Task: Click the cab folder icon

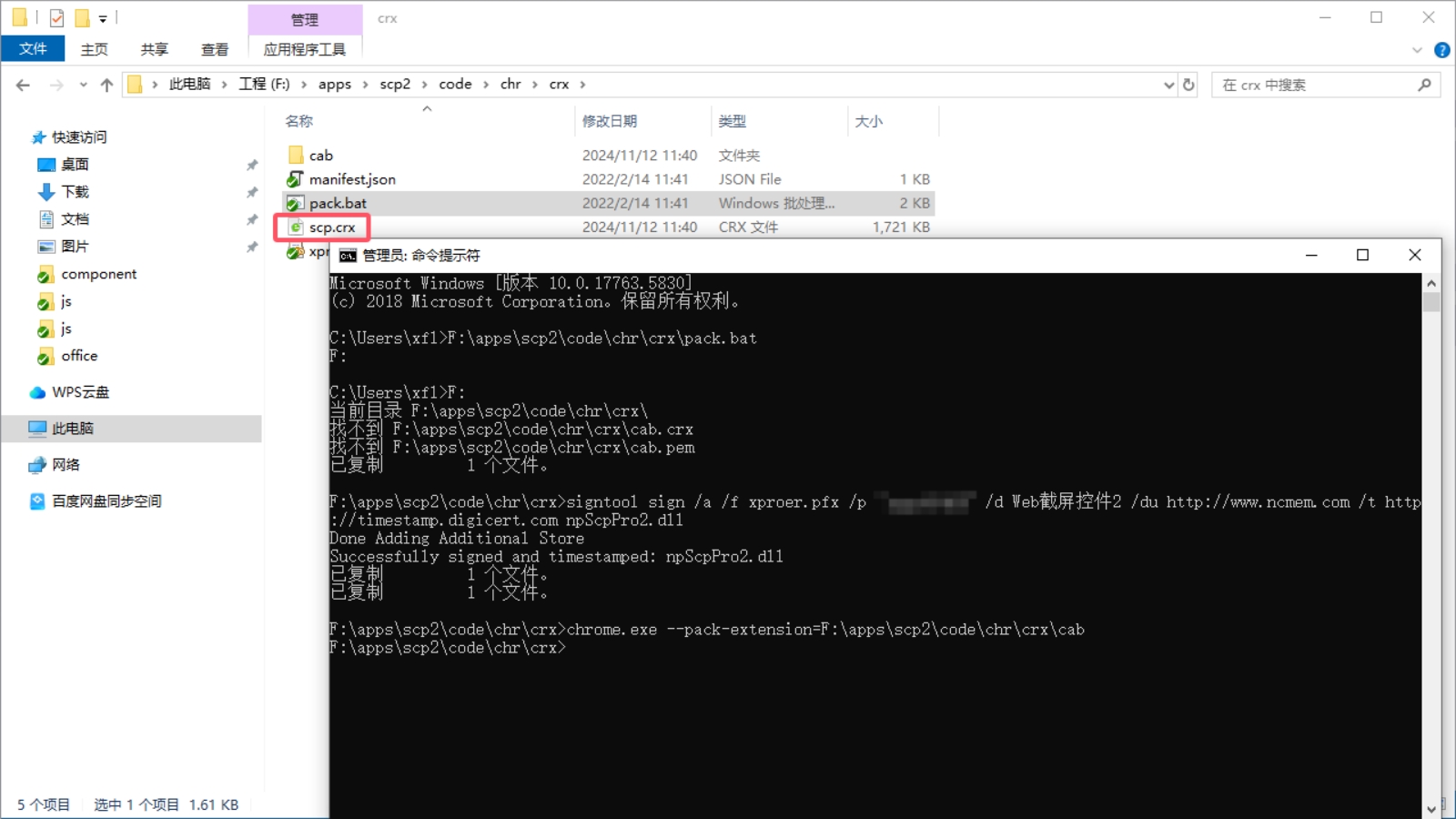Action: coord(296,156)
